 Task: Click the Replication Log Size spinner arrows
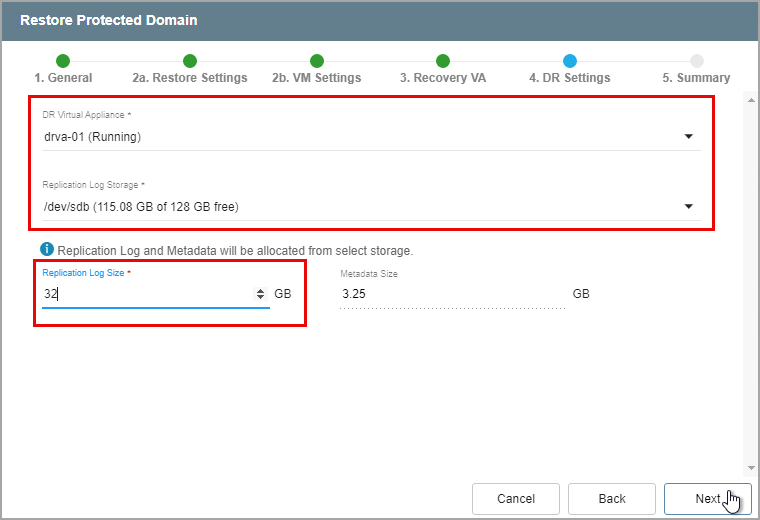261,294
